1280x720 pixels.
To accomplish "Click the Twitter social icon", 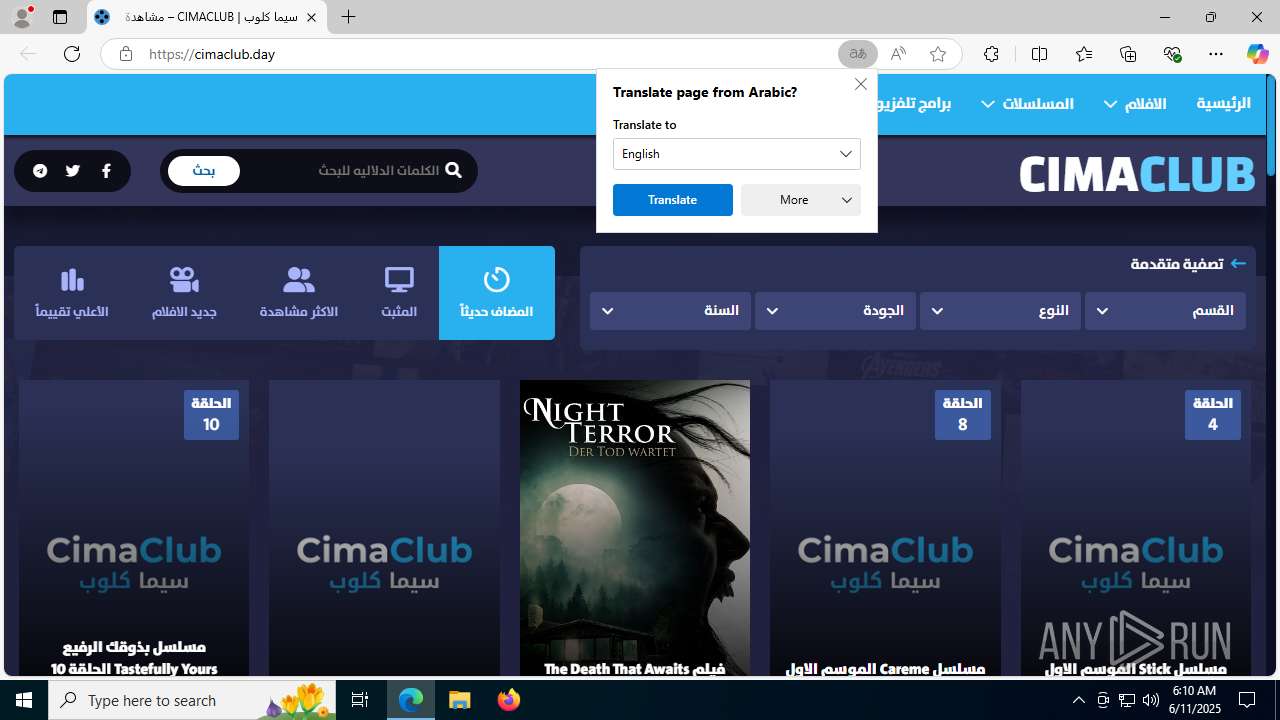I will (73, 171).
